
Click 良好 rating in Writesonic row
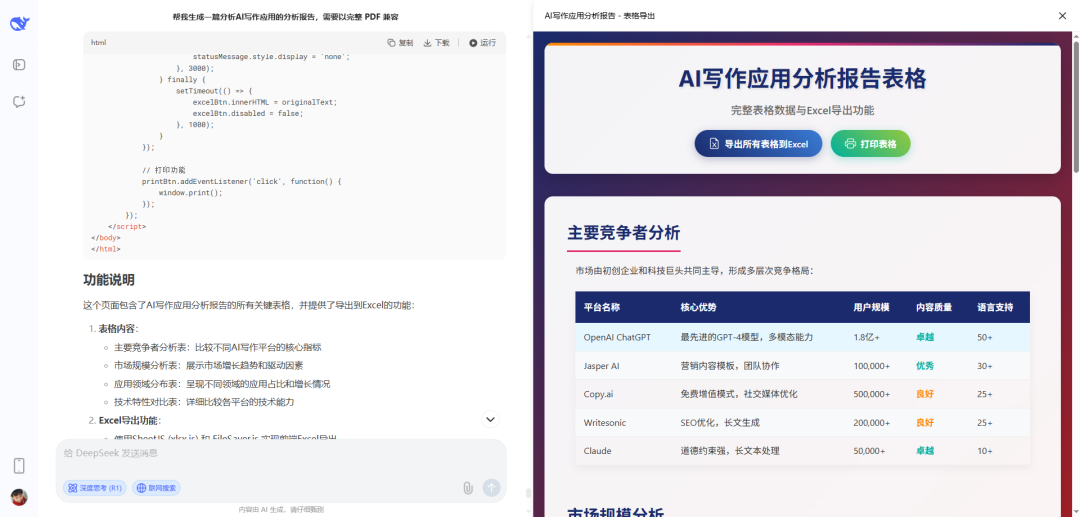pos(925,423)
